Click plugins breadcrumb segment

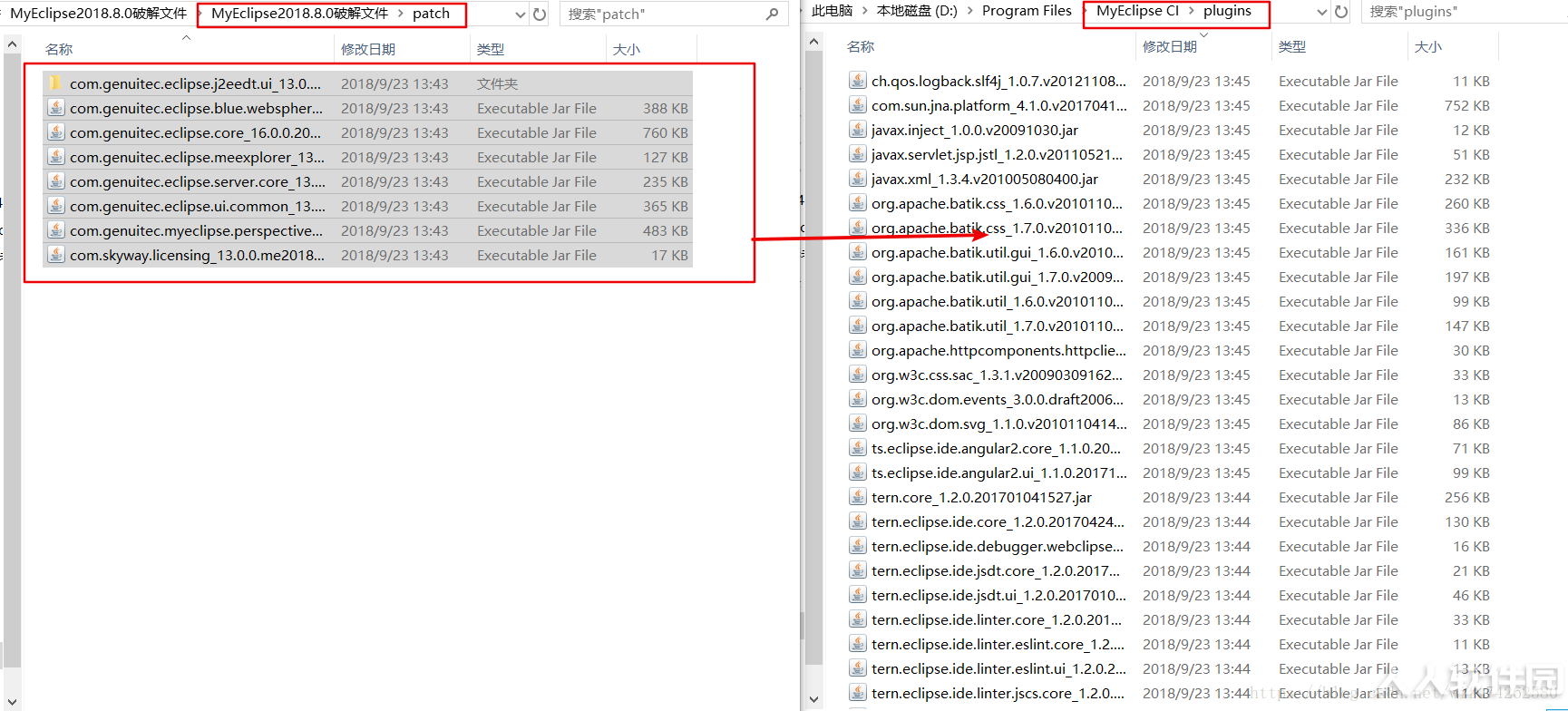pyautogui.click(x=1227, y=11)
